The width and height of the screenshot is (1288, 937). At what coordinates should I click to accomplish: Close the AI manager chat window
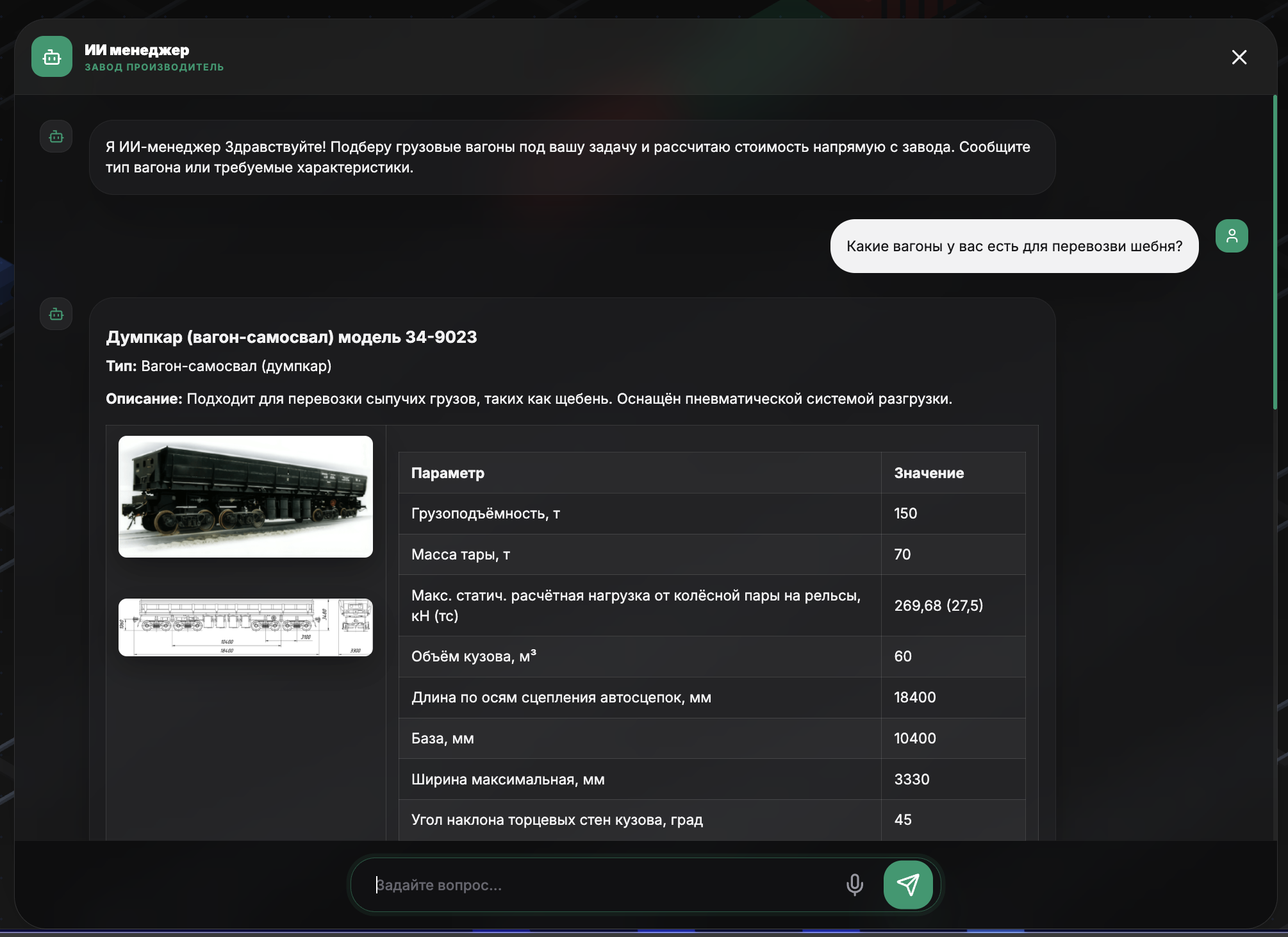click(x=1239, y=58)
